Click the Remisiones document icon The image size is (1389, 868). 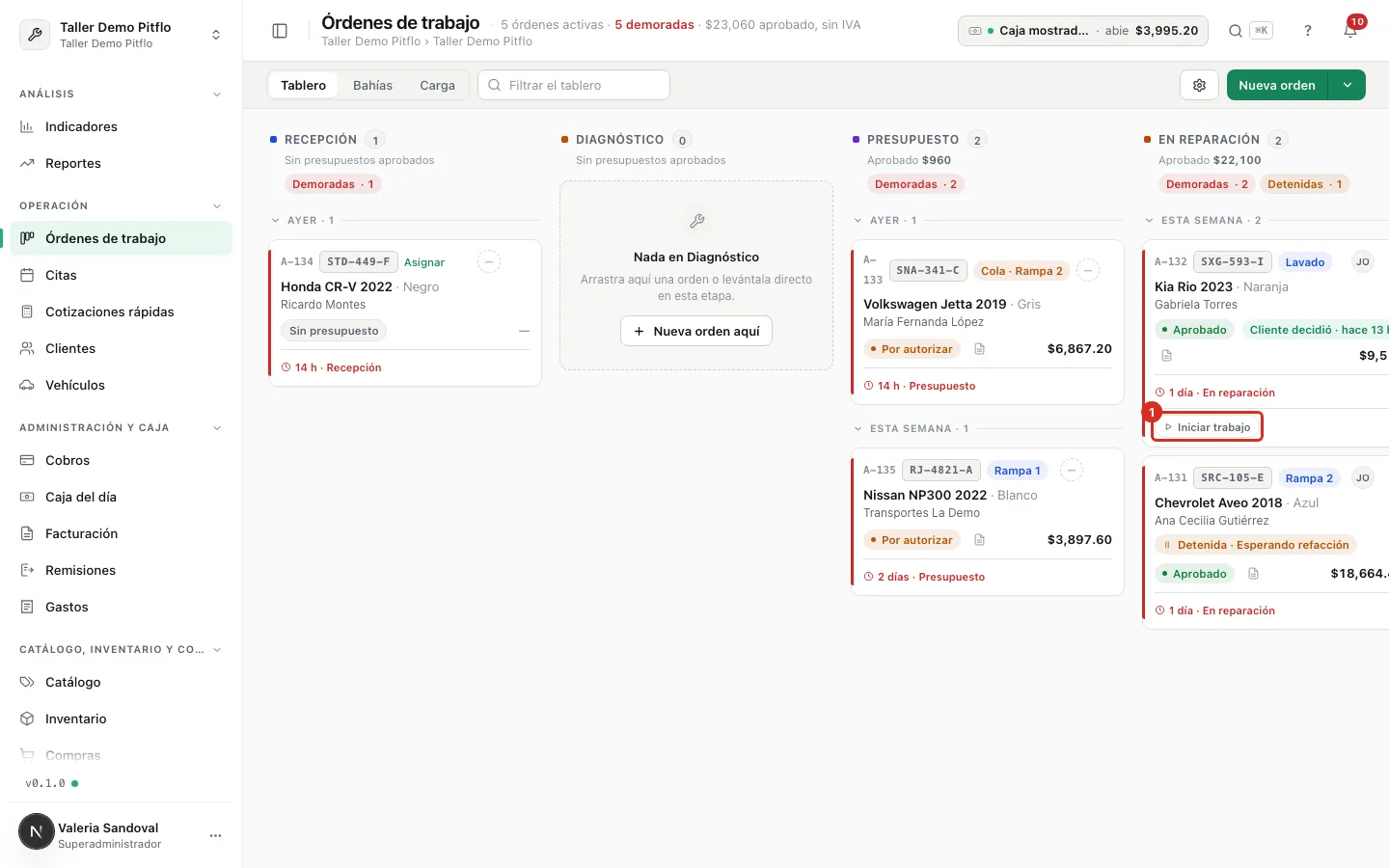27,570
